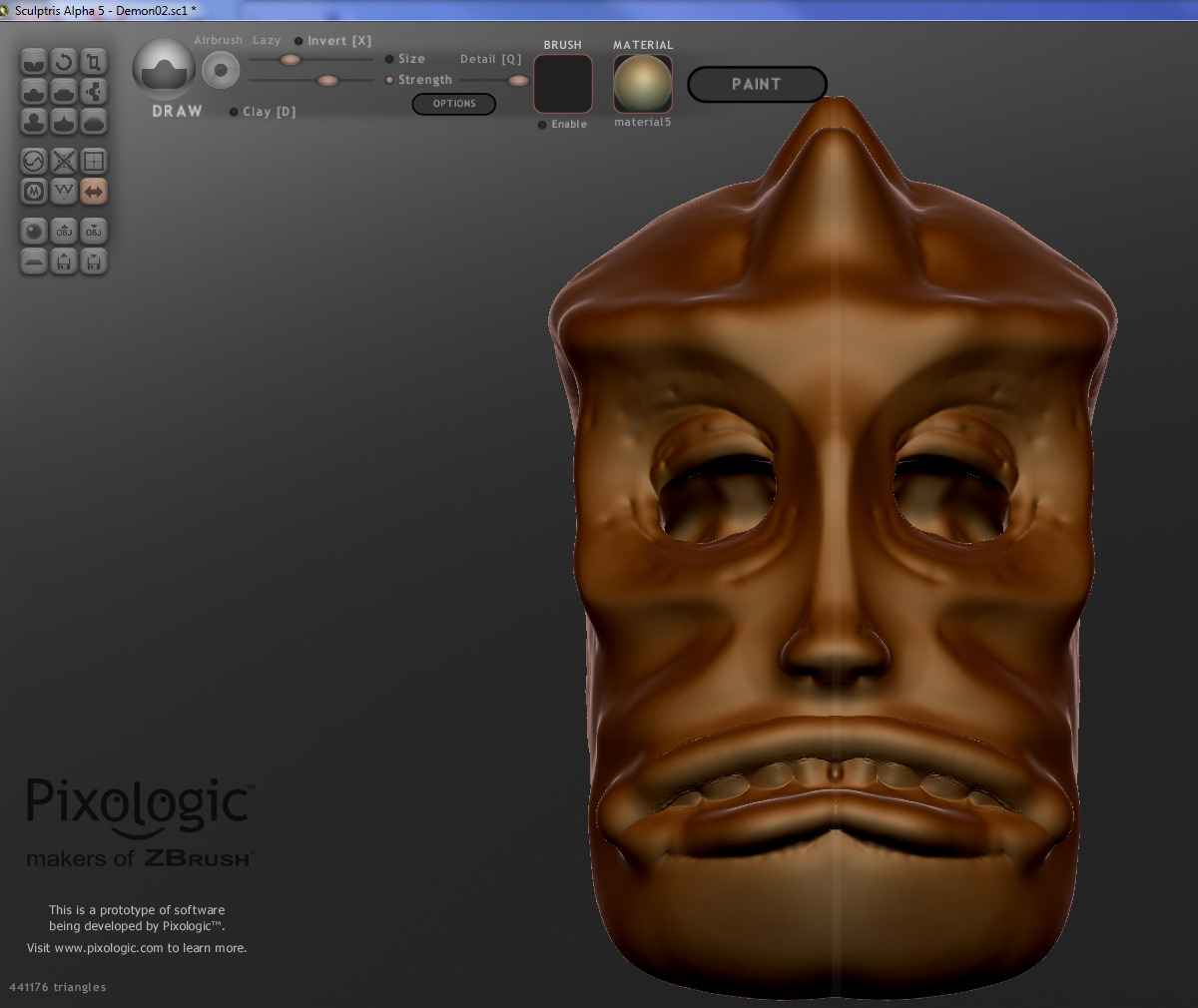
Task: Open the material5 sphere picker
Action: 643,84
